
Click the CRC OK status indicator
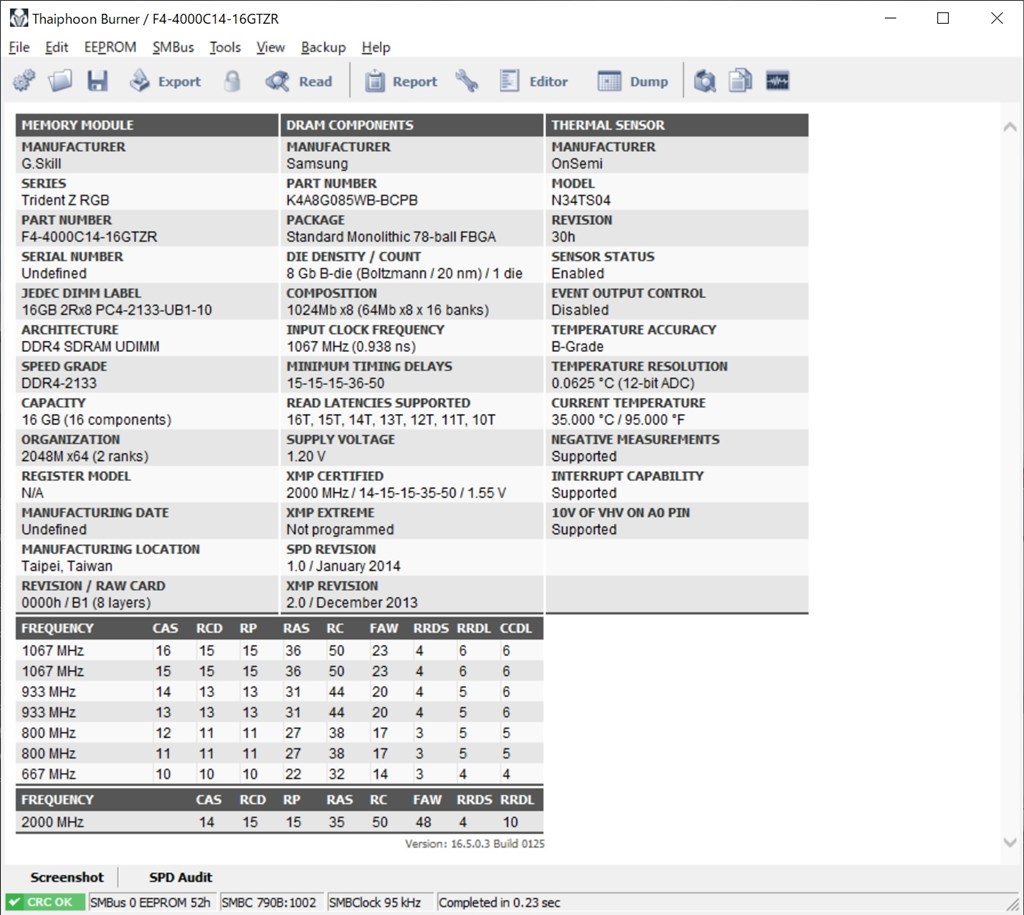[x=44, y=902]
